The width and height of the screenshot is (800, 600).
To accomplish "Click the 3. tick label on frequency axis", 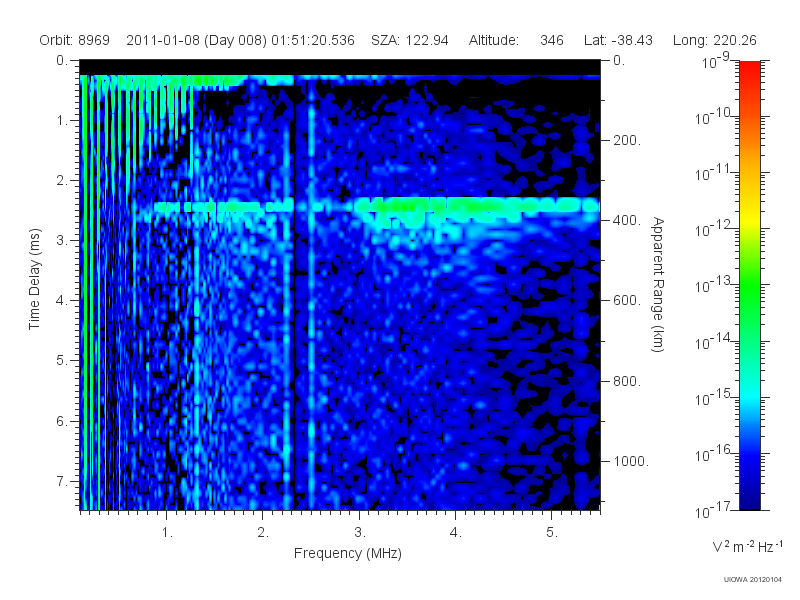I will pyautogui.click(x=360, y=532).
